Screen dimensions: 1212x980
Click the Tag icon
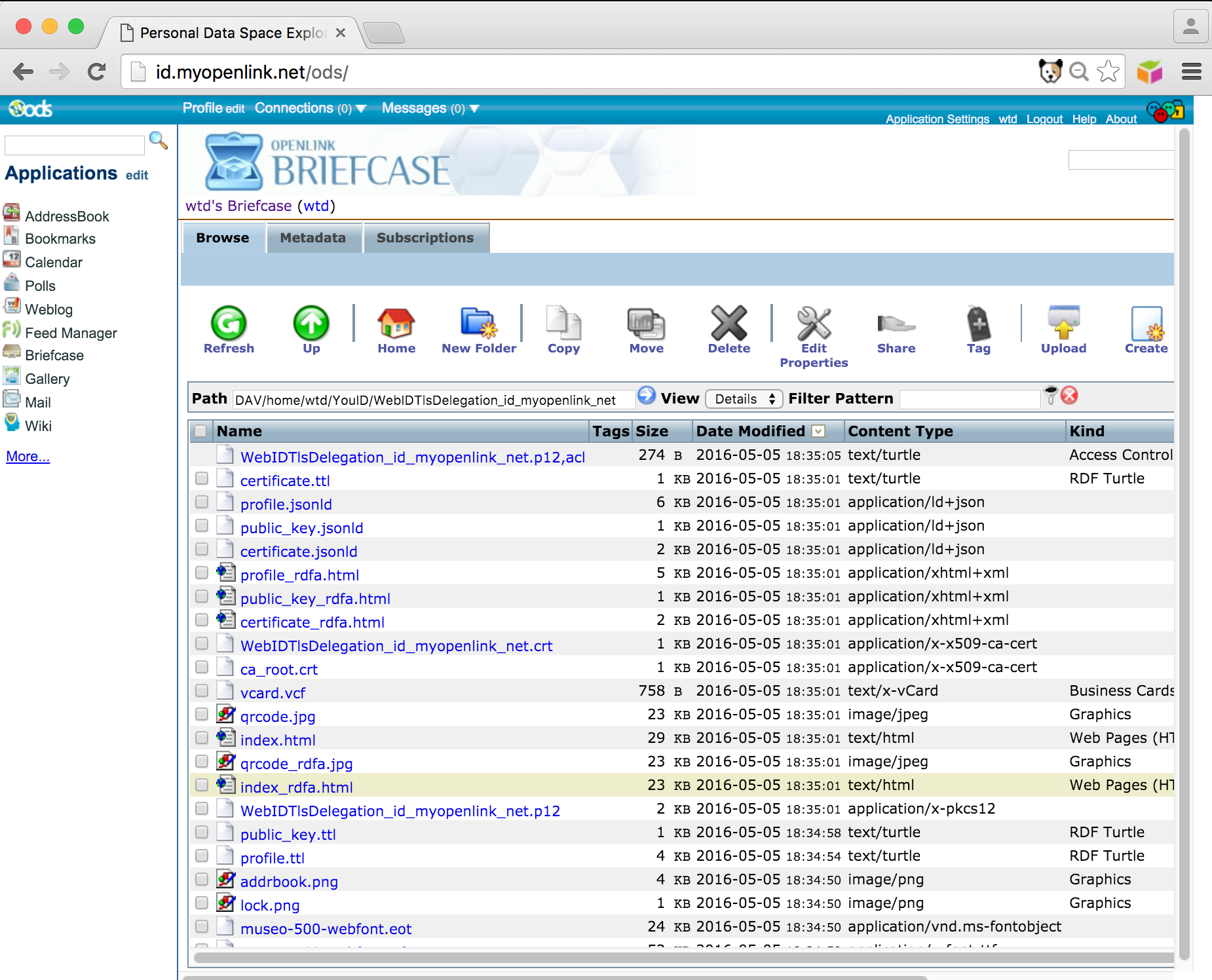pyautogui.click(x=978, y=324)
